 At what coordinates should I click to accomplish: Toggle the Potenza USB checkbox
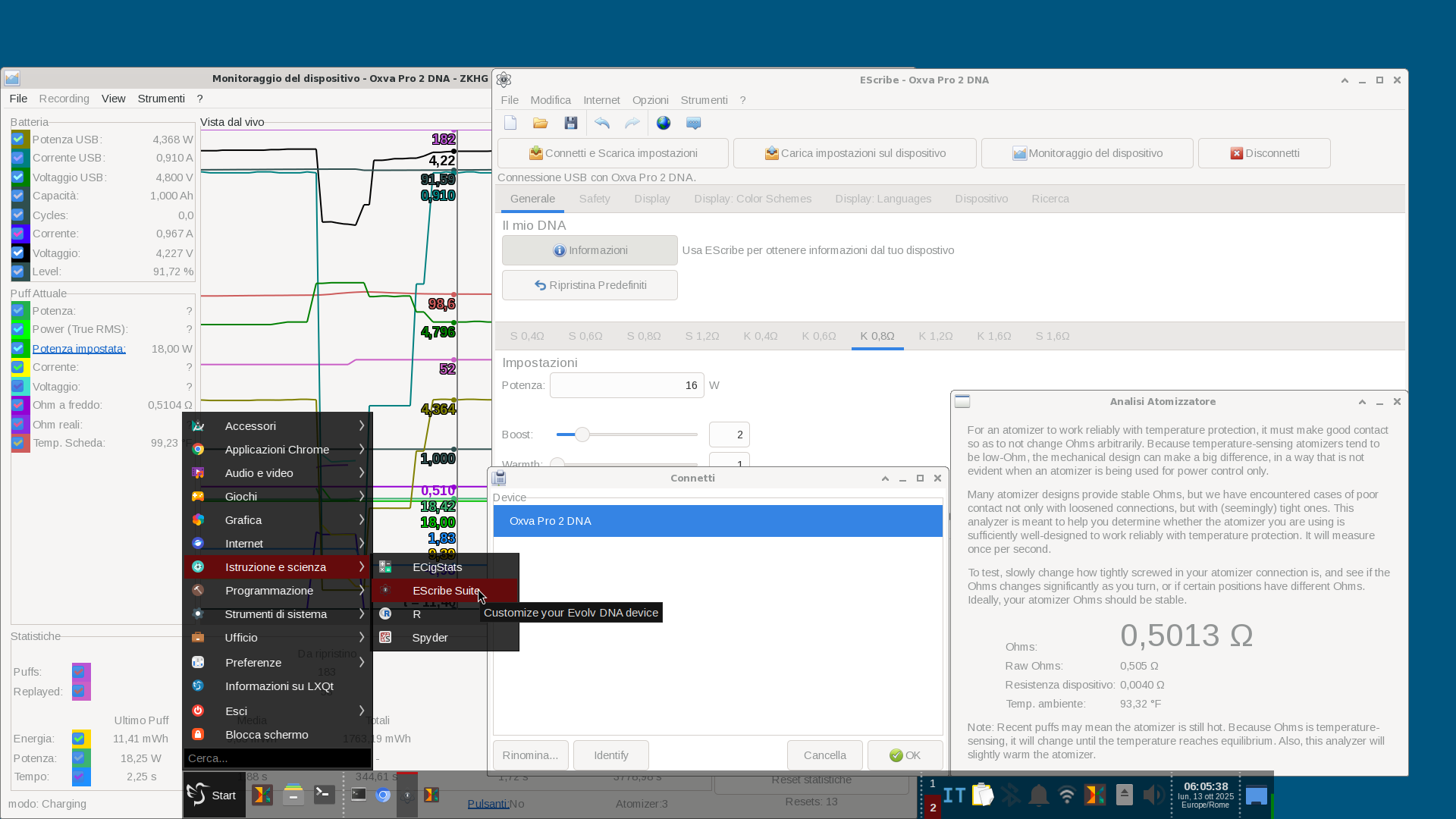(18, 140)
